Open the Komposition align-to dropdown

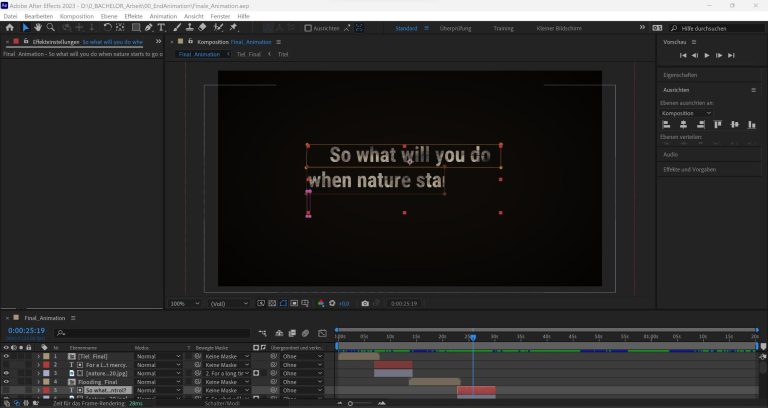click(688, 113)
